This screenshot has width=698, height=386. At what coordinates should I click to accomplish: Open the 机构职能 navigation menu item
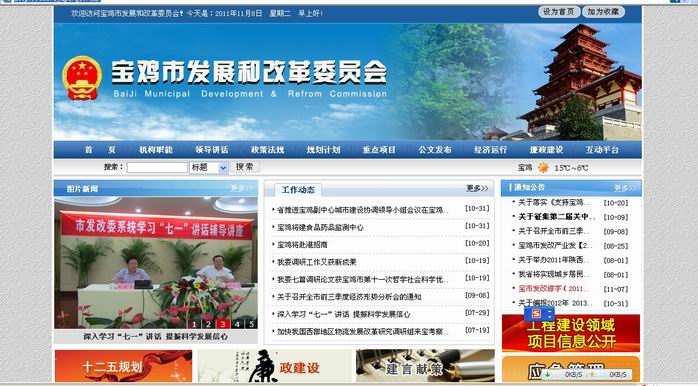[156, 150]
